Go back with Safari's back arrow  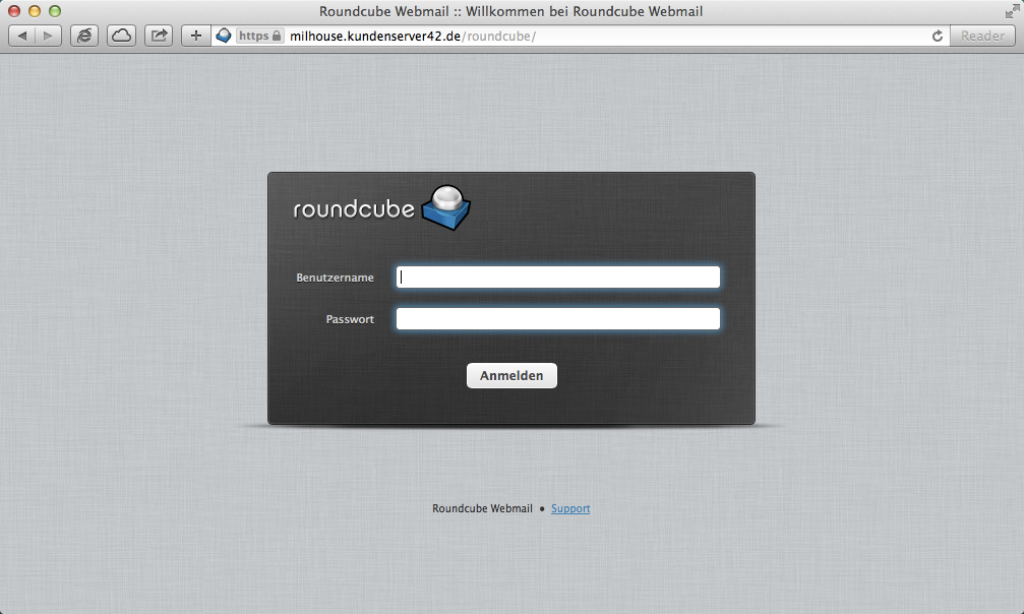22,36
